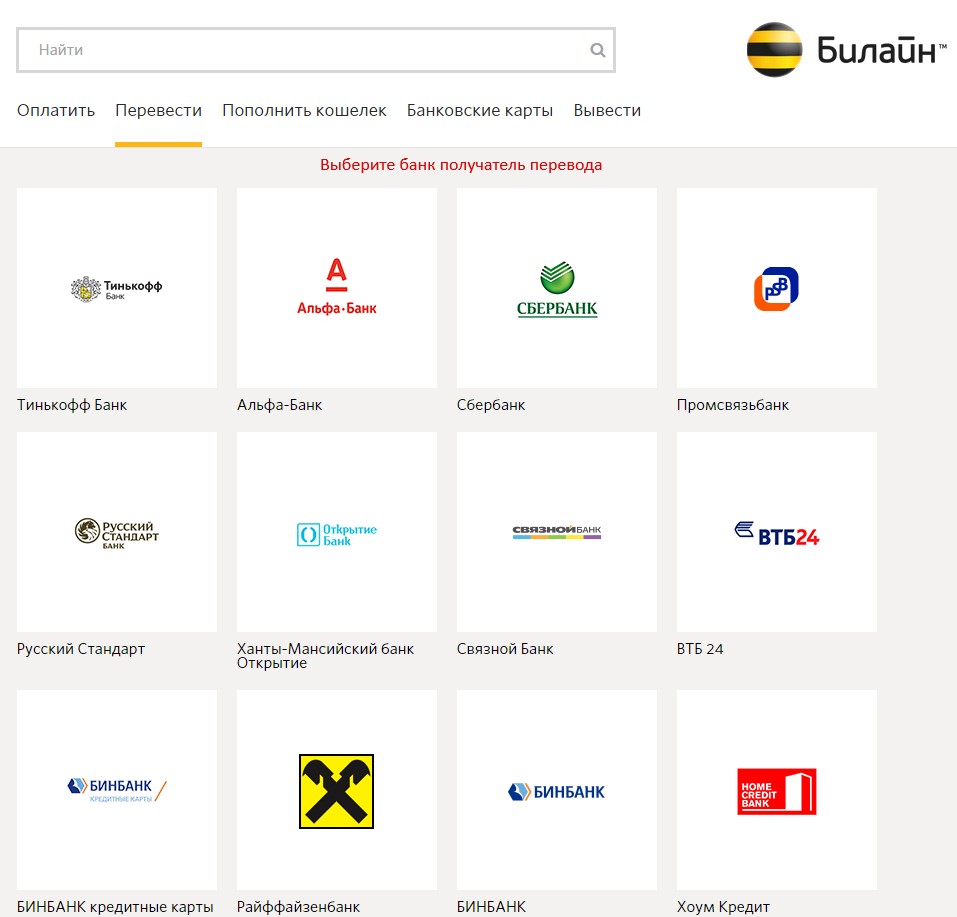957x917 pixels.
Task: Select the Promsvyazbank PSB logo tile
Action: [777, 288]
